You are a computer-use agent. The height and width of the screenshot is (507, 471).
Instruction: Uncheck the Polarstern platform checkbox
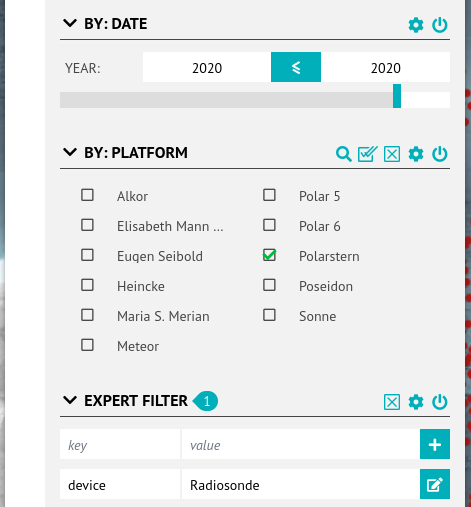tap(269, 255)
